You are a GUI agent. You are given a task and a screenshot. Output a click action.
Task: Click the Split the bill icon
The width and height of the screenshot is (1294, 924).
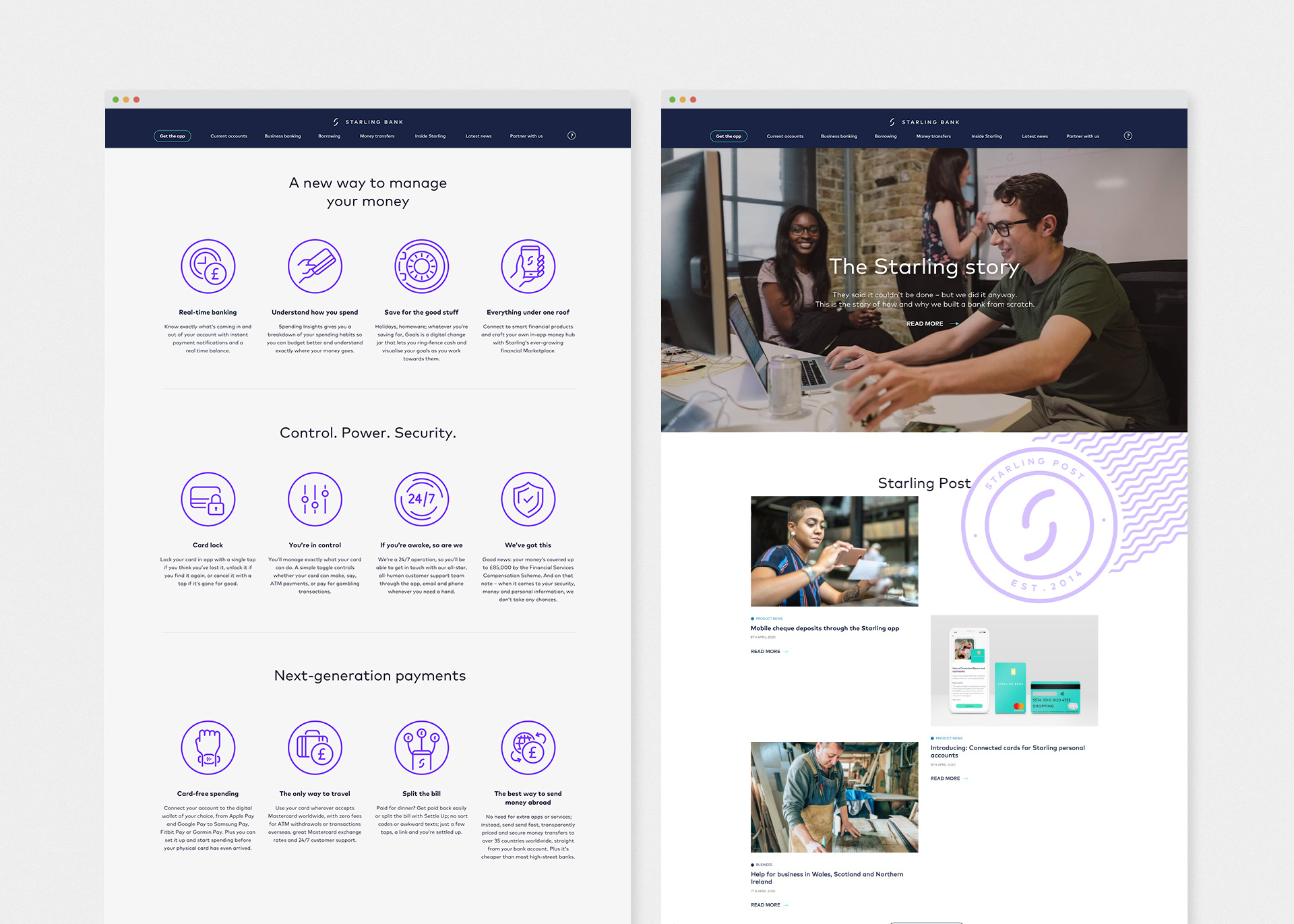coord(421,748)
